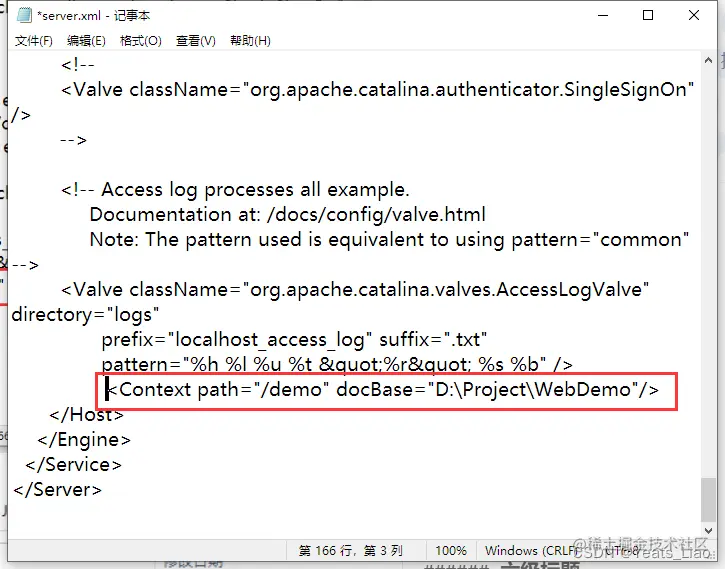Click the </Server> closing tag
The image size is (725, 569).
57,489
